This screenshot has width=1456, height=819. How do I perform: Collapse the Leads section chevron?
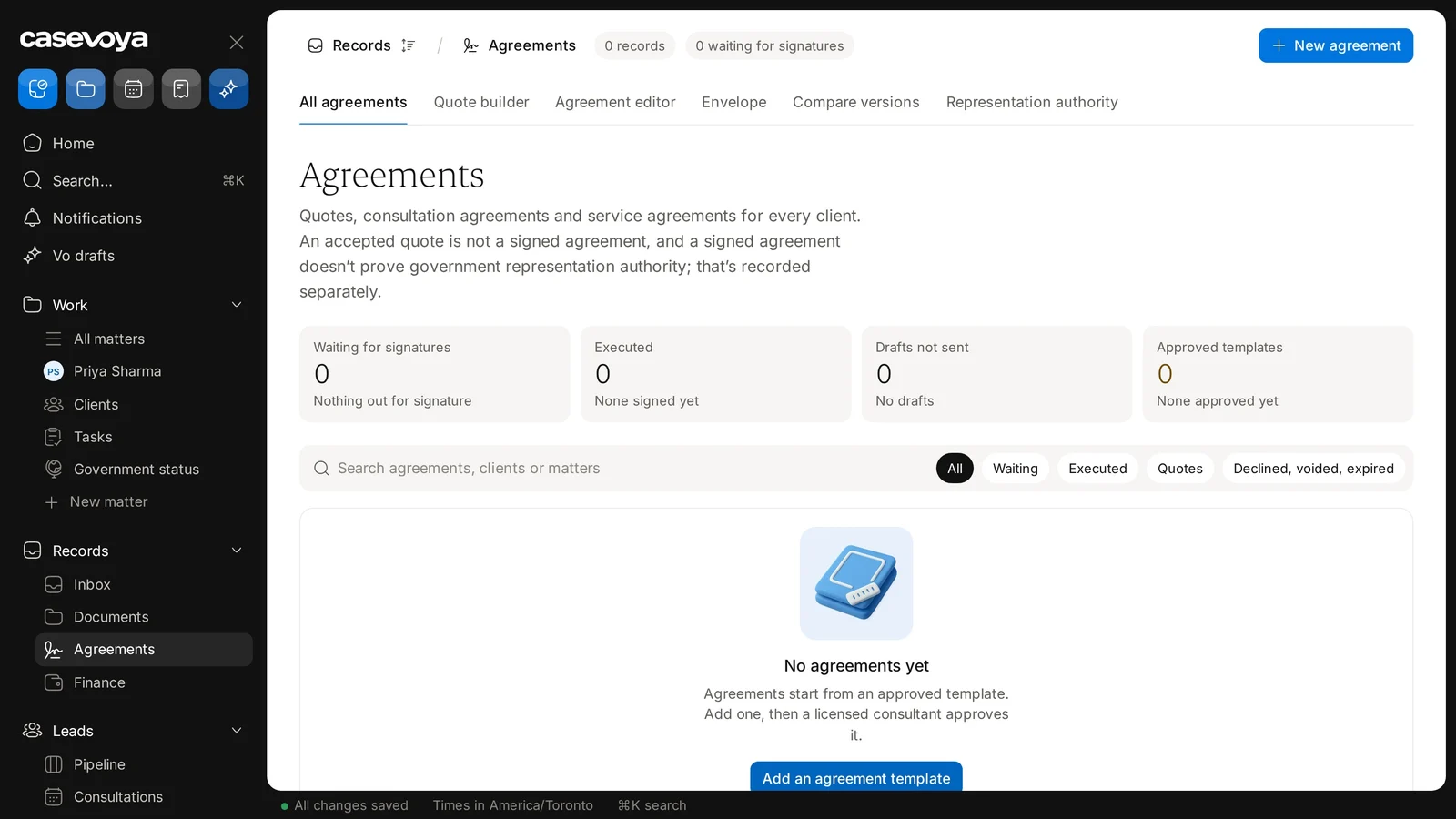[x=237, y=731]
